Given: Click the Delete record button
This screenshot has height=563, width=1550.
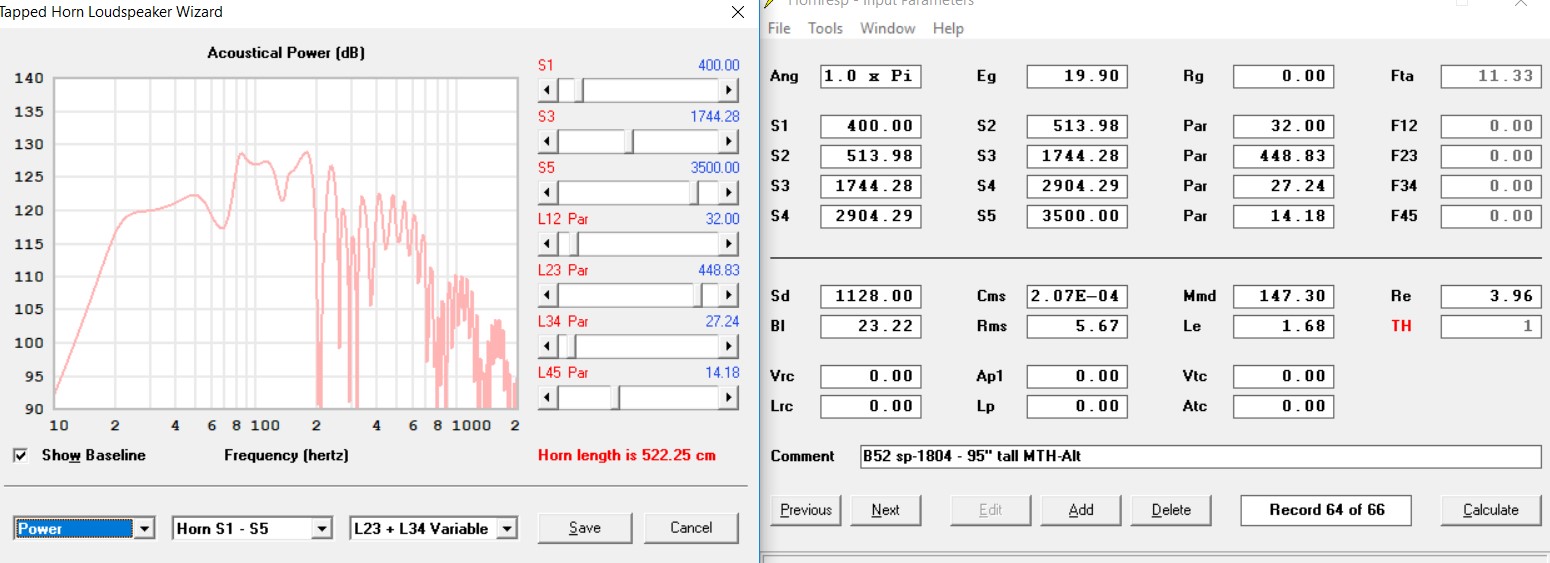Looking at the screenshot, I should 1171,510.
